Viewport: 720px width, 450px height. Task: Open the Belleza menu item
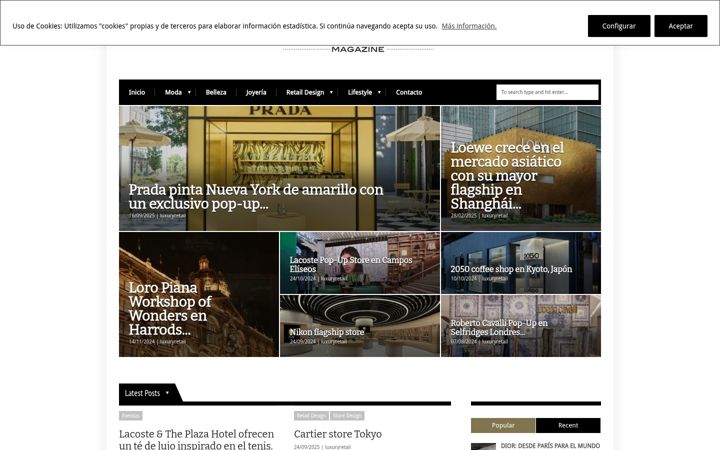tap(216, 92)
